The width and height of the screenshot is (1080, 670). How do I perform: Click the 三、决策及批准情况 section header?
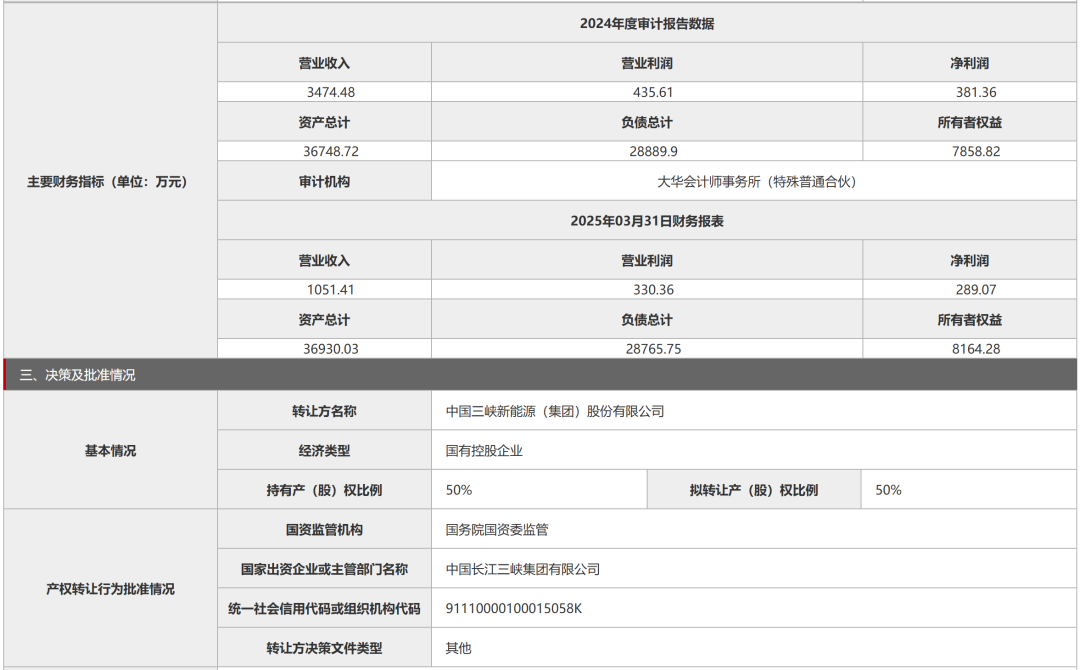click(x=78, y=376)
